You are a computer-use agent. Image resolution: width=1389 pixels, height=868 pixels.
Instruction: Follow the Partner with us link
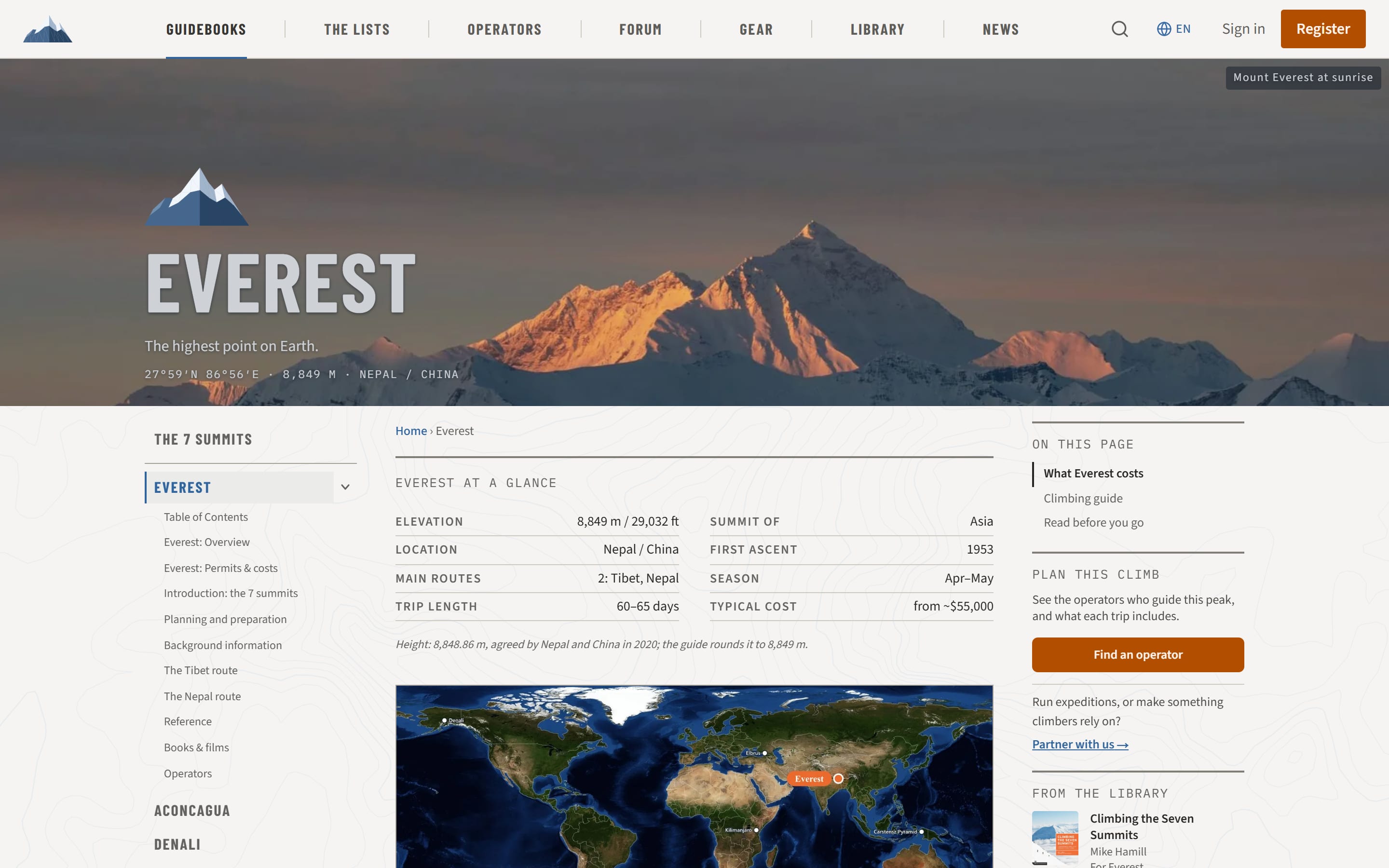pos(1080,744)
